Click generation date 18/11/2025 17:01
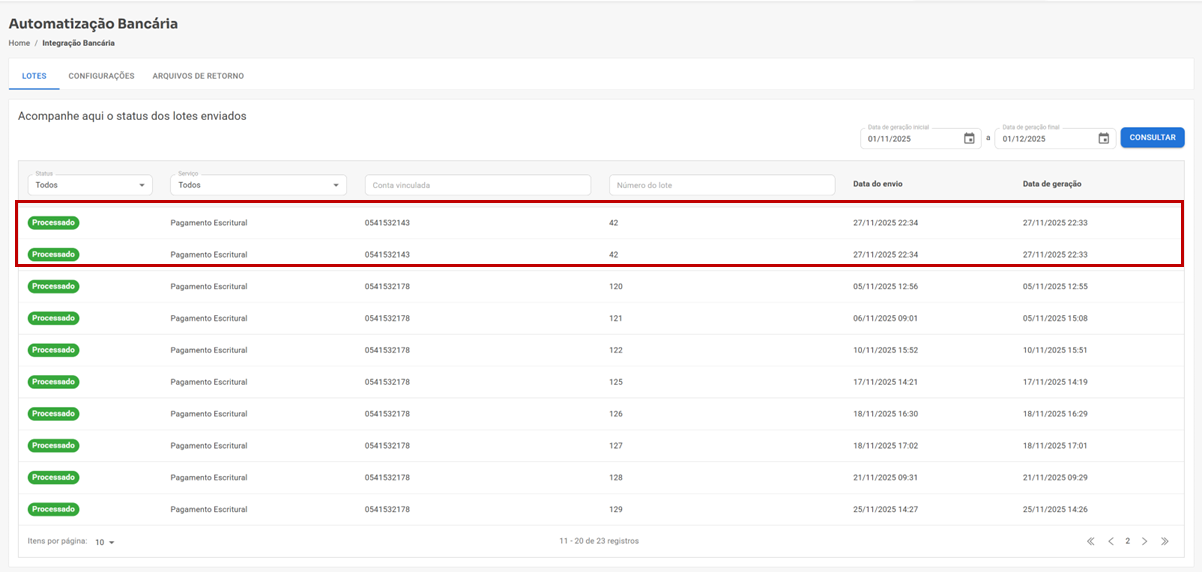 click(1055, 446)
